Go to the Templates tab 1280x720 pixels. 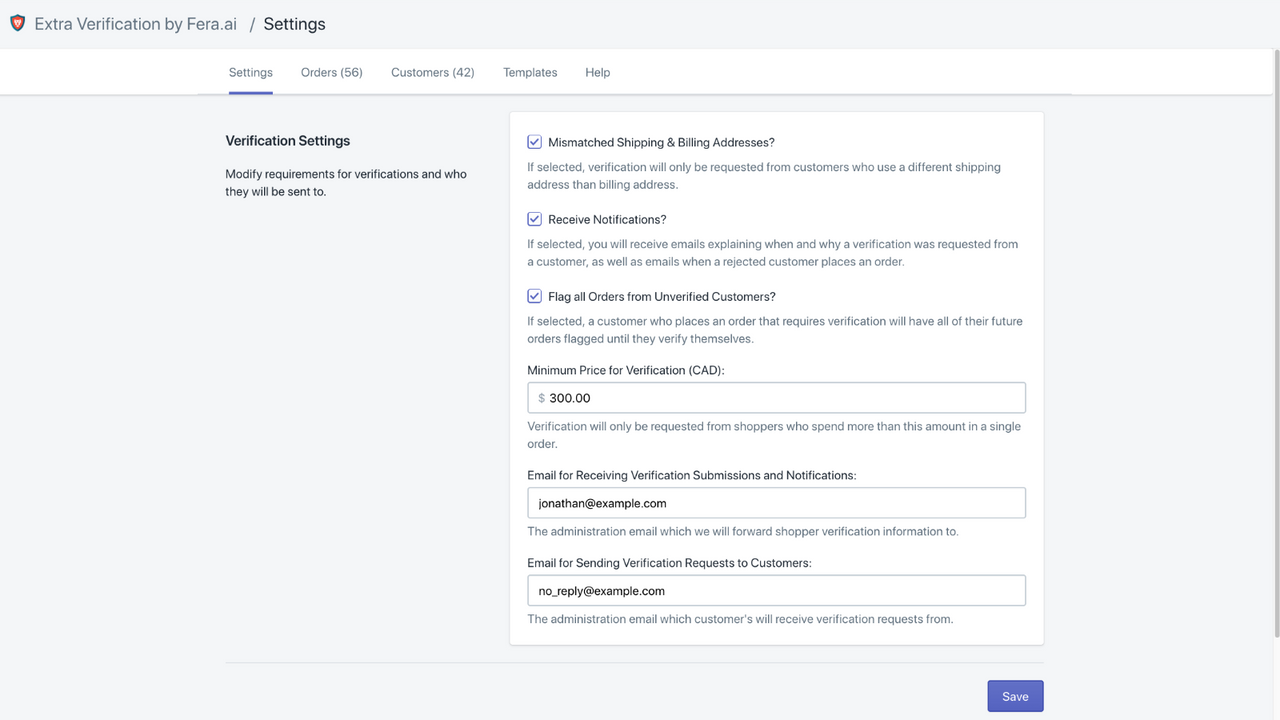[x=530, y=72]
